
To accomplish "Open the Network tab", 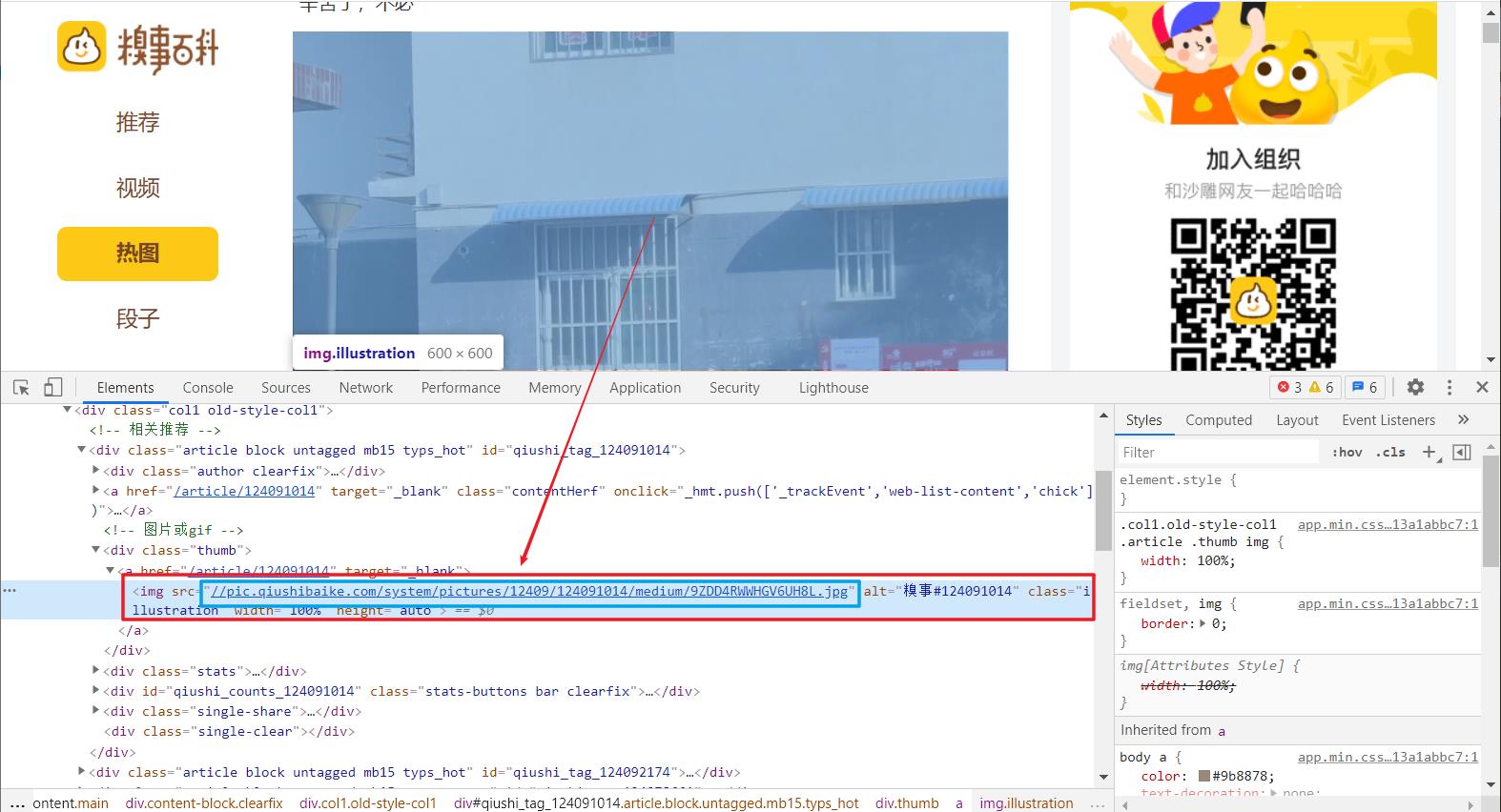I will point(366,388).
